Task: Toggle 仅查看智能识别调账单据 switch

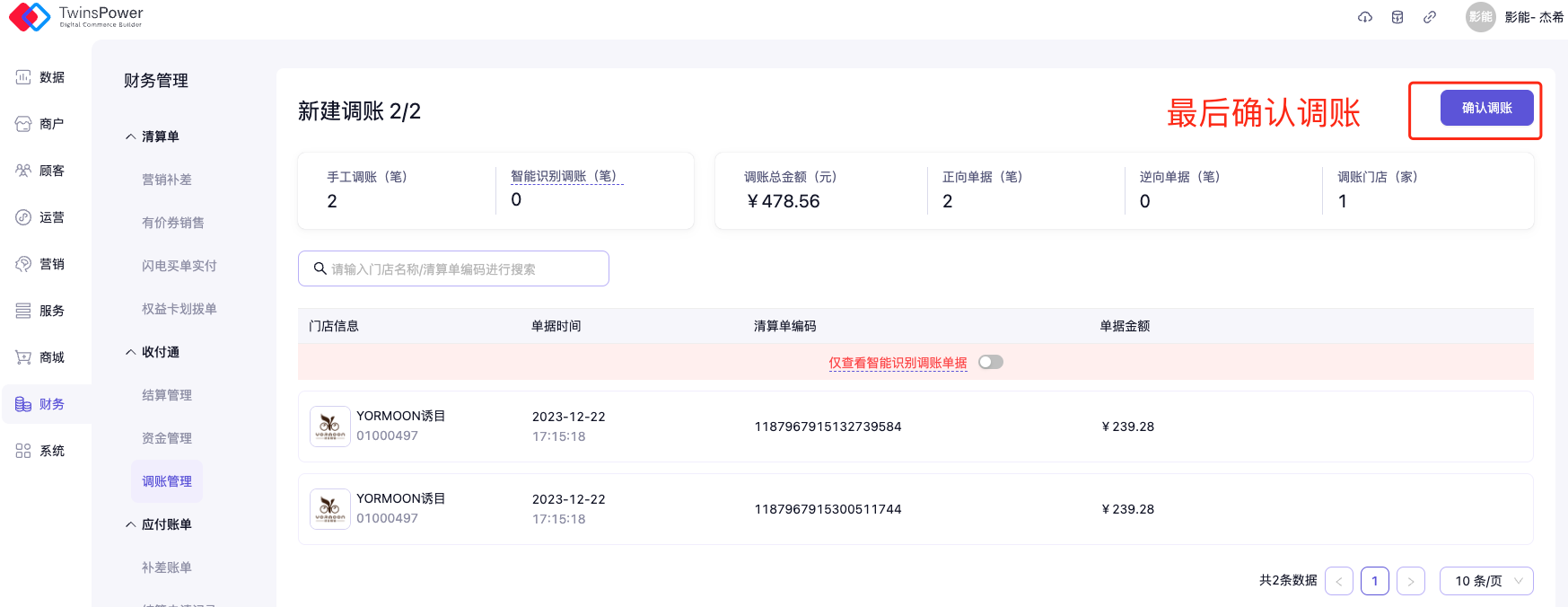Action: (990, 362)
